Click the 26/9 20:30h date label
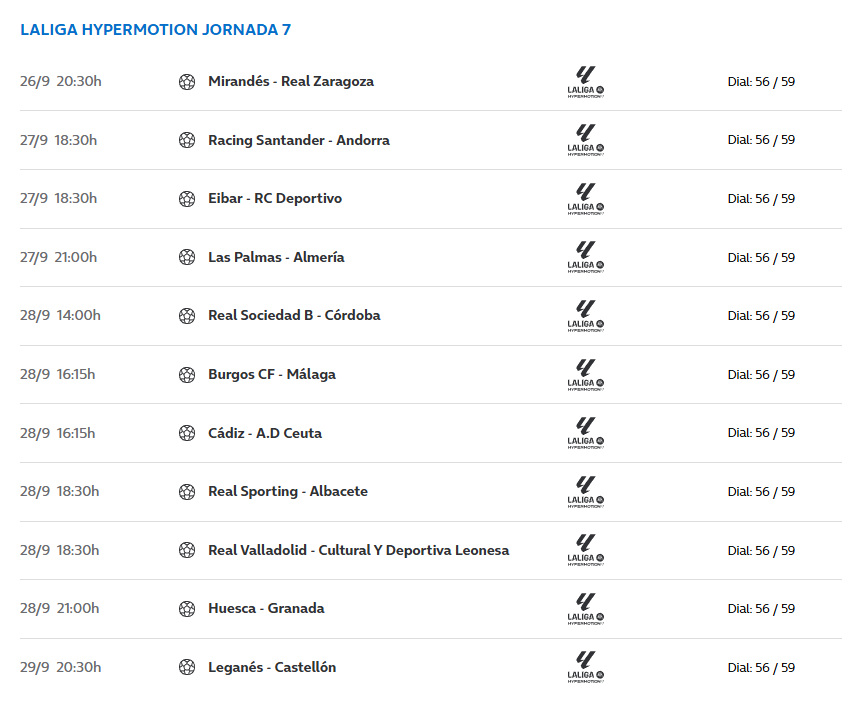The height and width of the screenshot is (707, 848). click(x=61, y=82)
